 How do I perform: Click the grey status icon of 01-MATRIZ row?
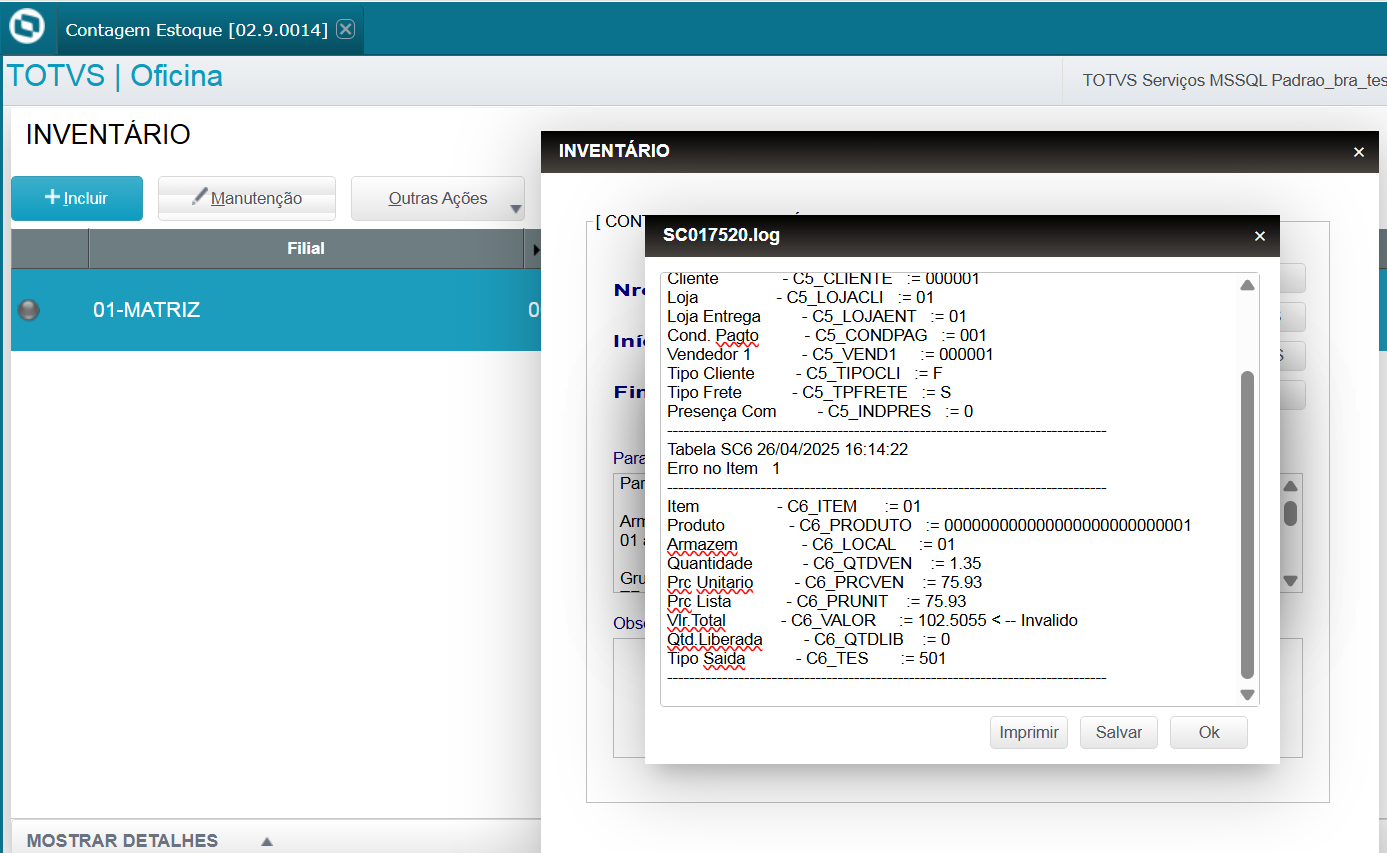click(29, 310)
